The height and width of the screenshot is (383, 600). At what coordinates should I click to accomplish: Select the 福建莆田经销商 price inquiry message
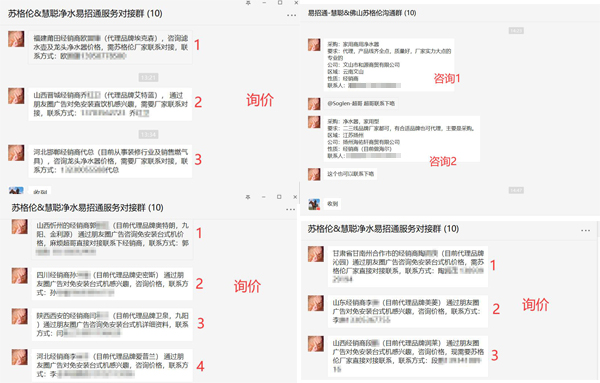(110, 47)
